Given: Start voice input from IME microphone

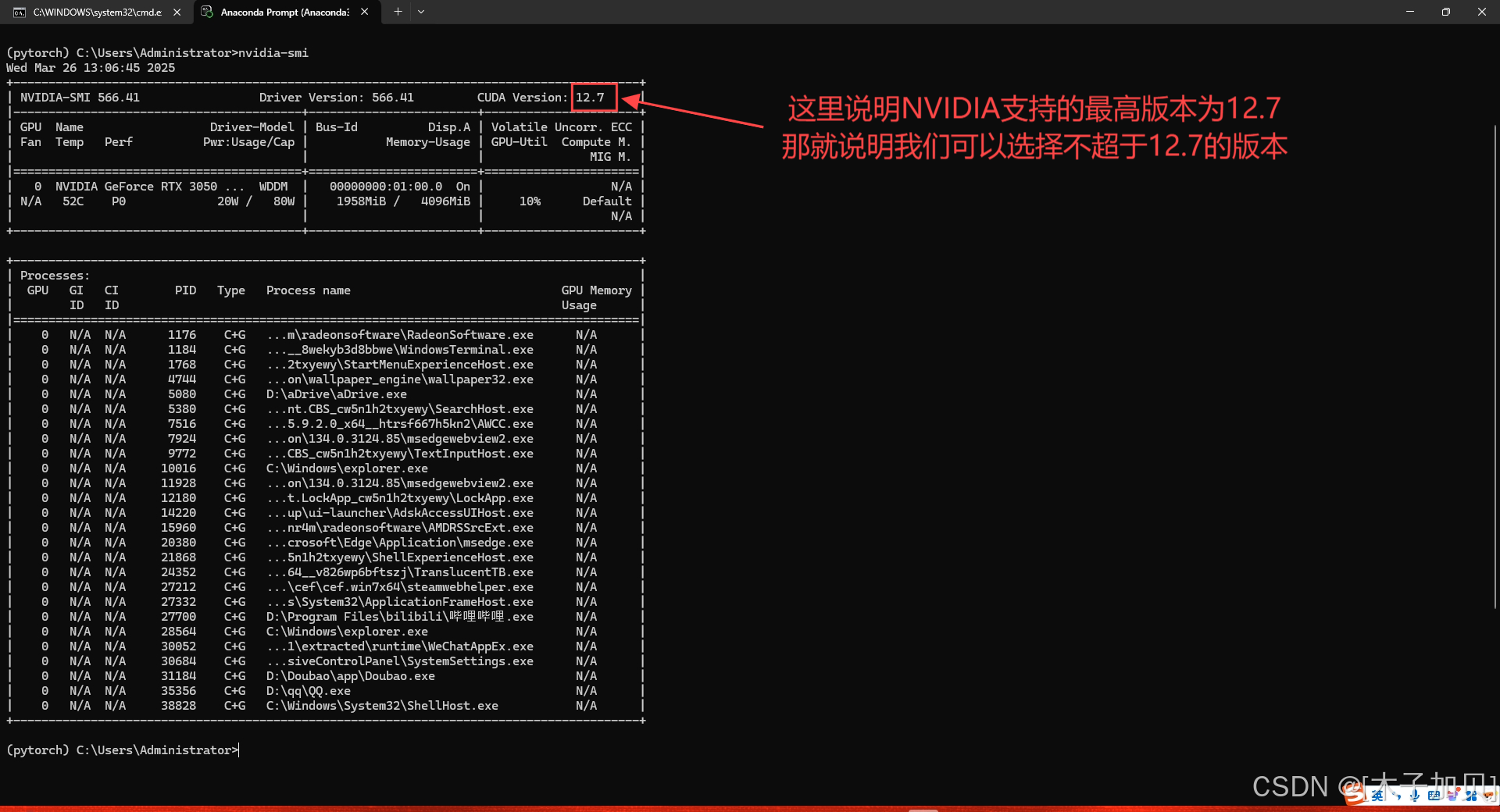Looking at the screenshot, I should pyautogui.click(x=1415, y=795).
